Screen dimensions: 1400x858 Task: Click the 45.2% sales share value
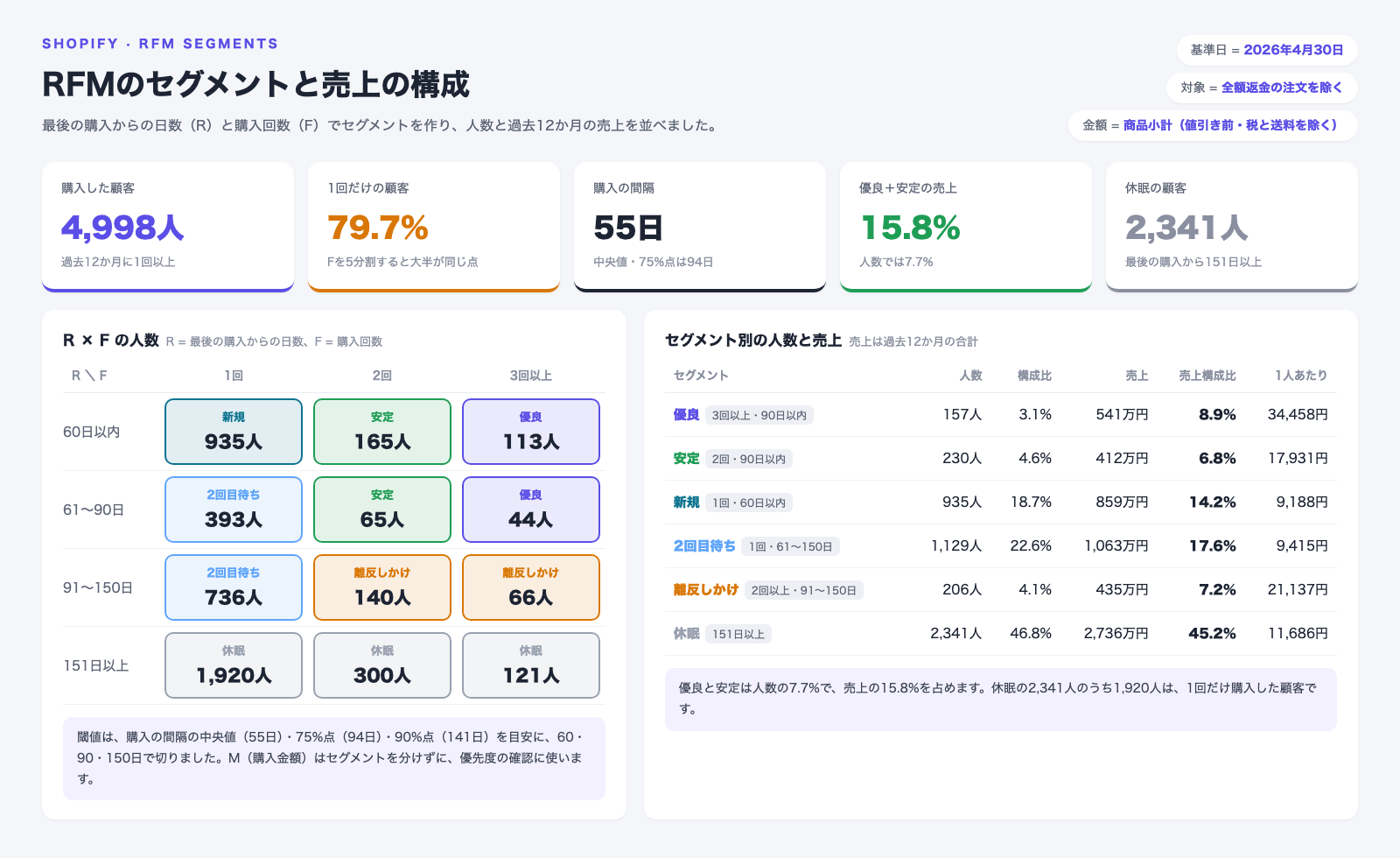(x=1213, y=633)
